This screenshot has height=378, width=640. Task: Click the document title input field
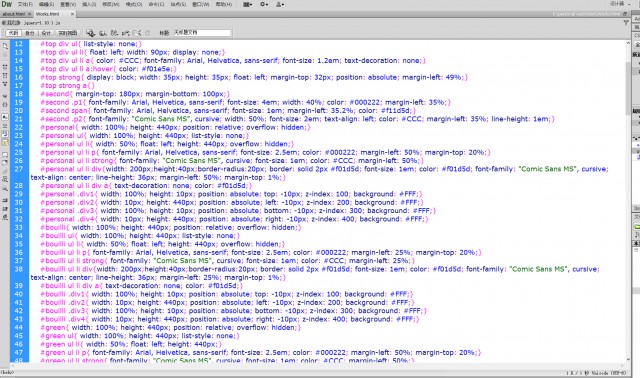pos(202,33)
